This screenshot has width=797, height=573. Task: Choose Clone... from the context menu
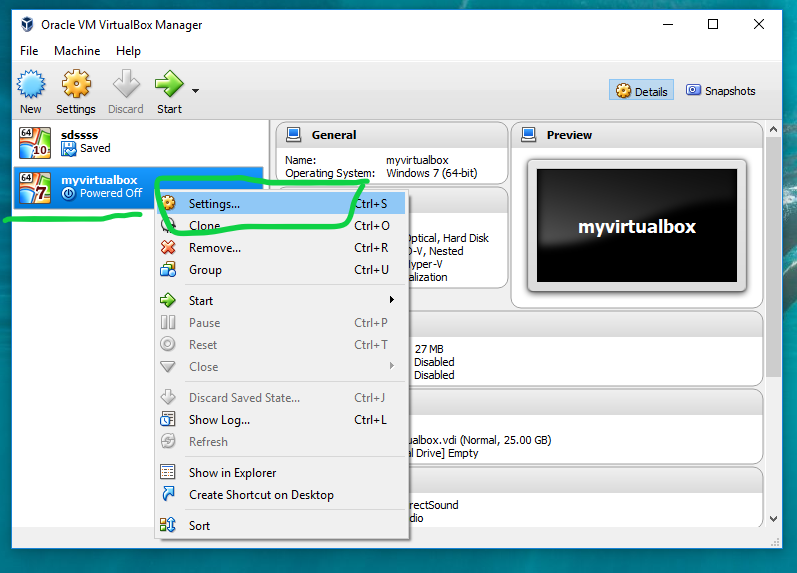click(x=205, y=226)
